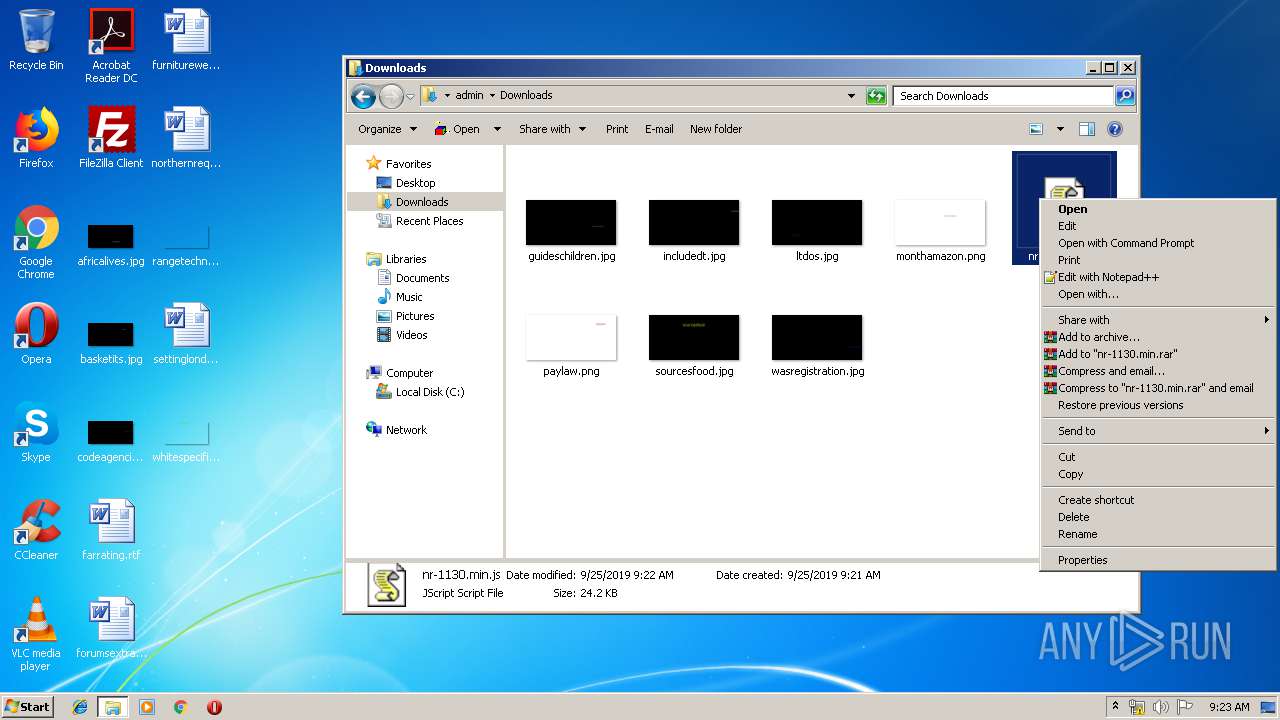Select sourcesfood.jpg thumbnail

[x=694, y=346]
